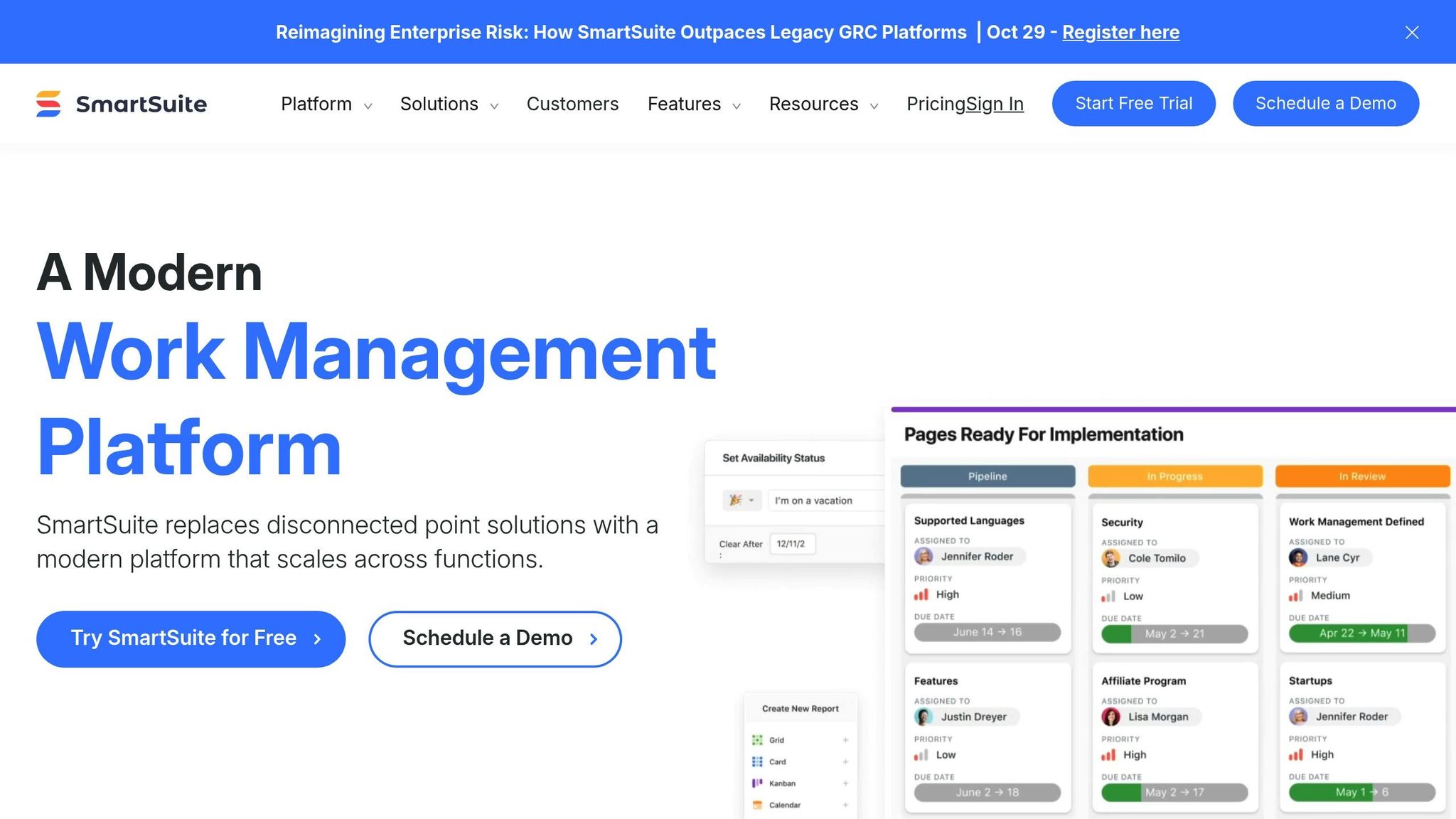
Task: Select the Calendar report type icon
Action: (757, 804)
